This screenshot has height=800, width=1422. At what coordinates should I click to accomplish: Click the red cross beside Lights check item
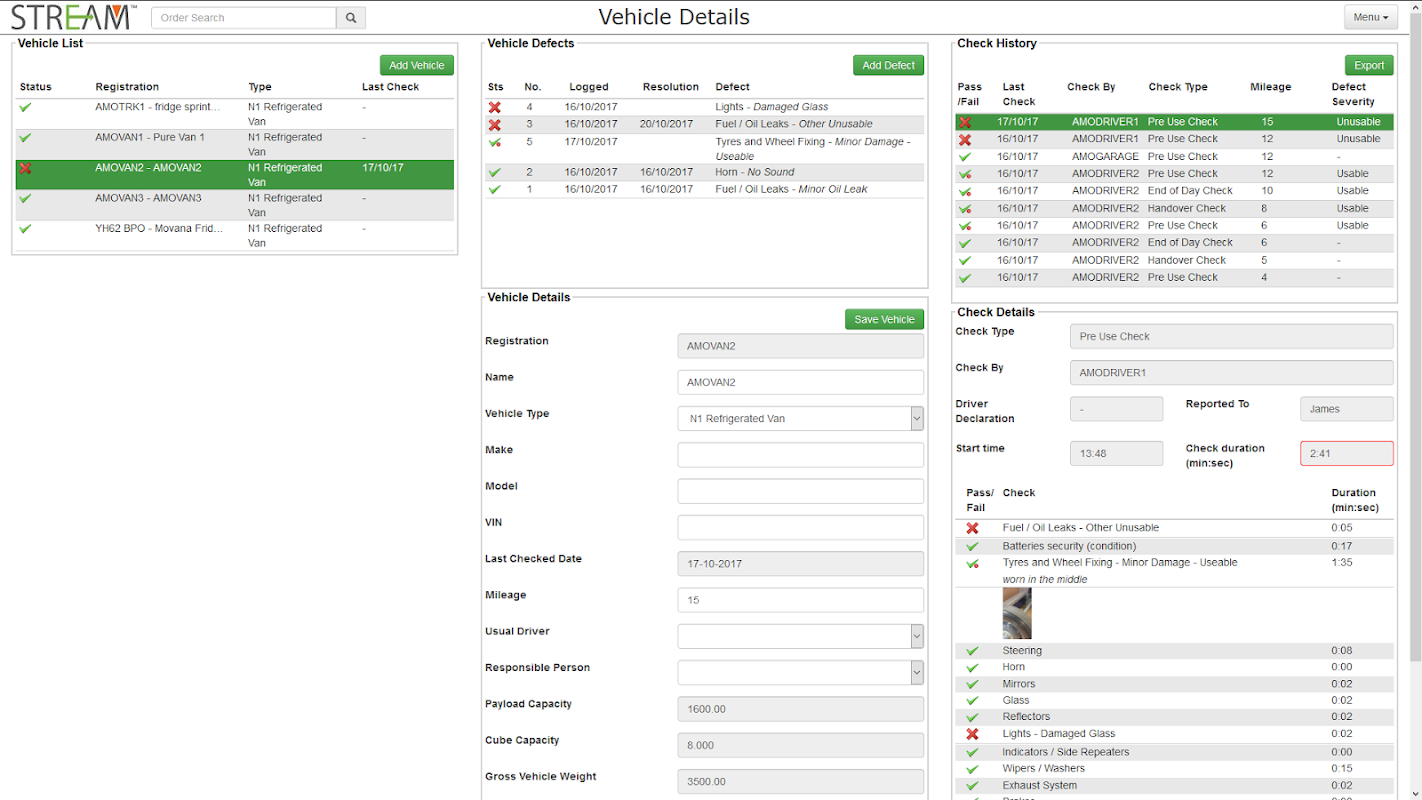pos(972,734)
